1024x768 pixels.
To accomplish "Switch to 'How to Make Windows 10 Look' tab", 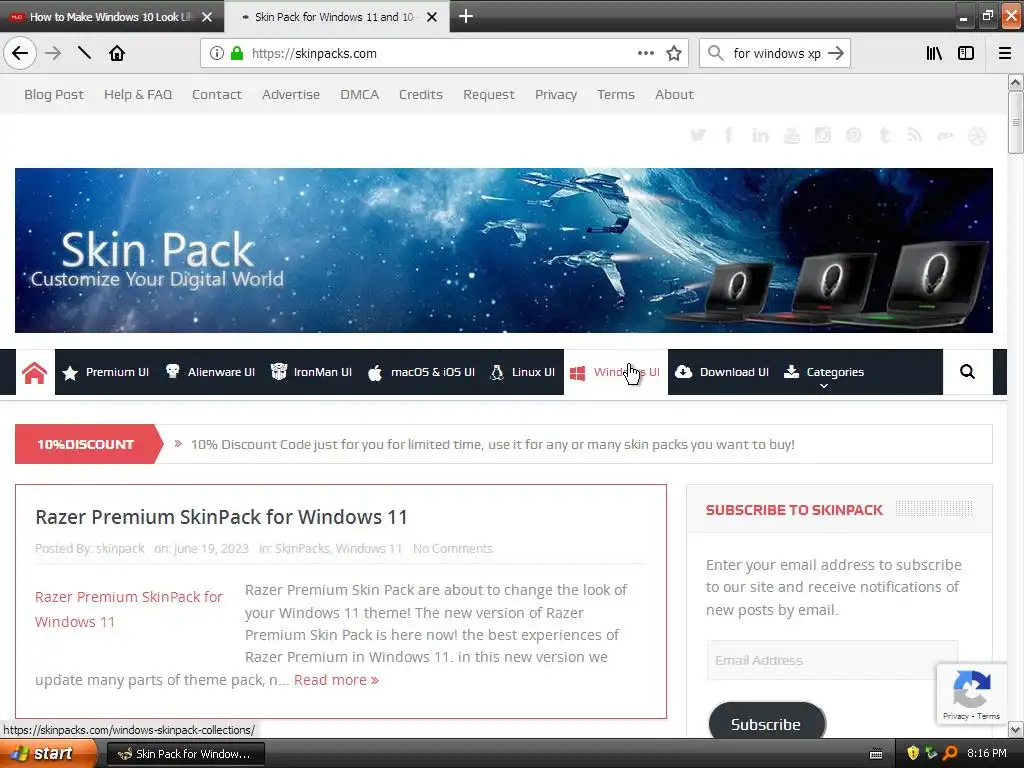I will 111,17.
